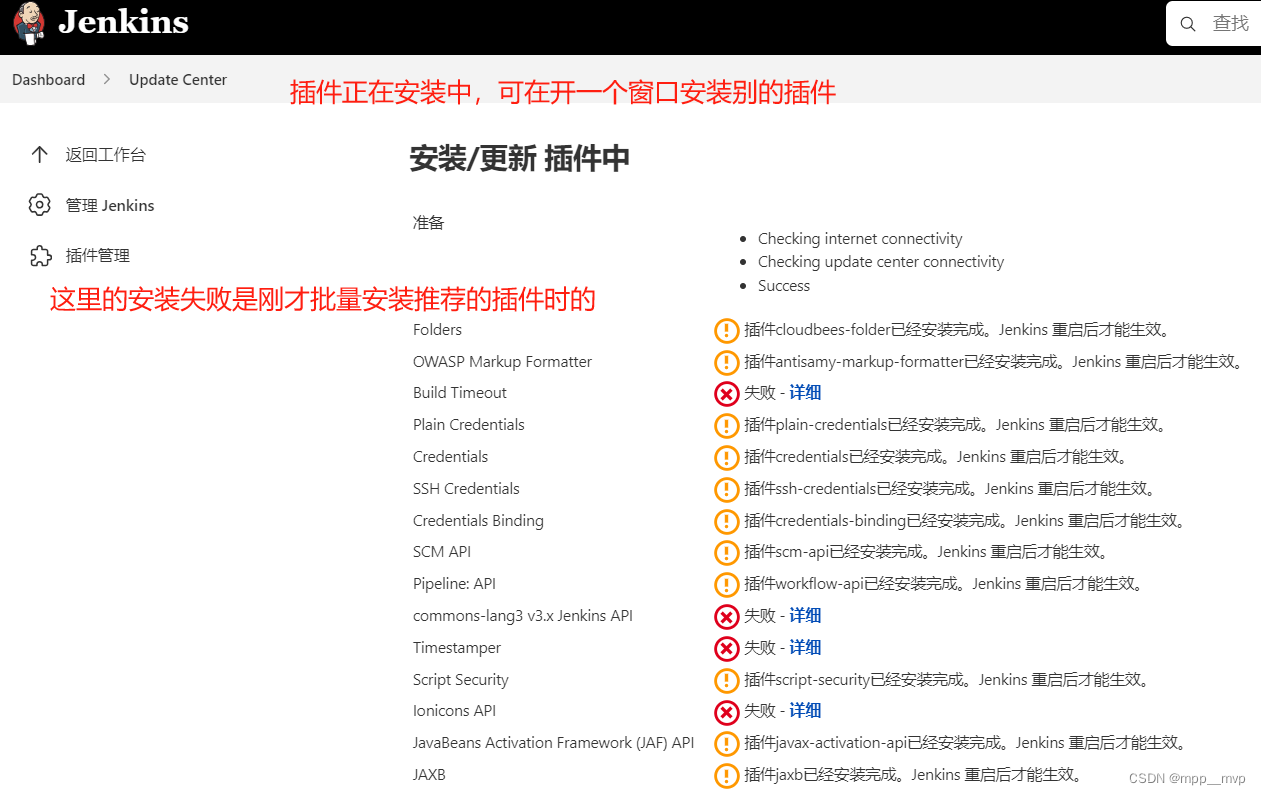Navigate to Dashboard in the breadcrumb
Viewport: 1261px width, 795px height.
tap(48, 79)
